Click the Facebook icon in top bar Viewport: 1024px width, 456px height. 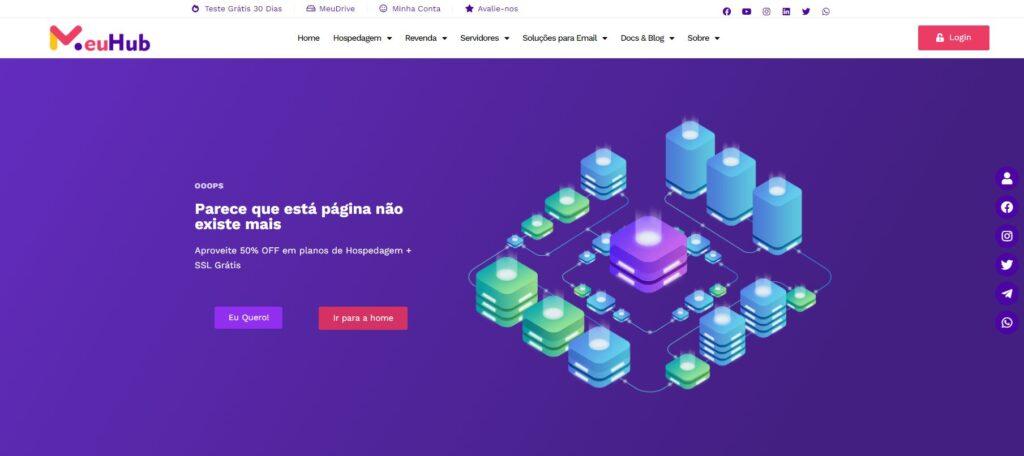point(727,11)
